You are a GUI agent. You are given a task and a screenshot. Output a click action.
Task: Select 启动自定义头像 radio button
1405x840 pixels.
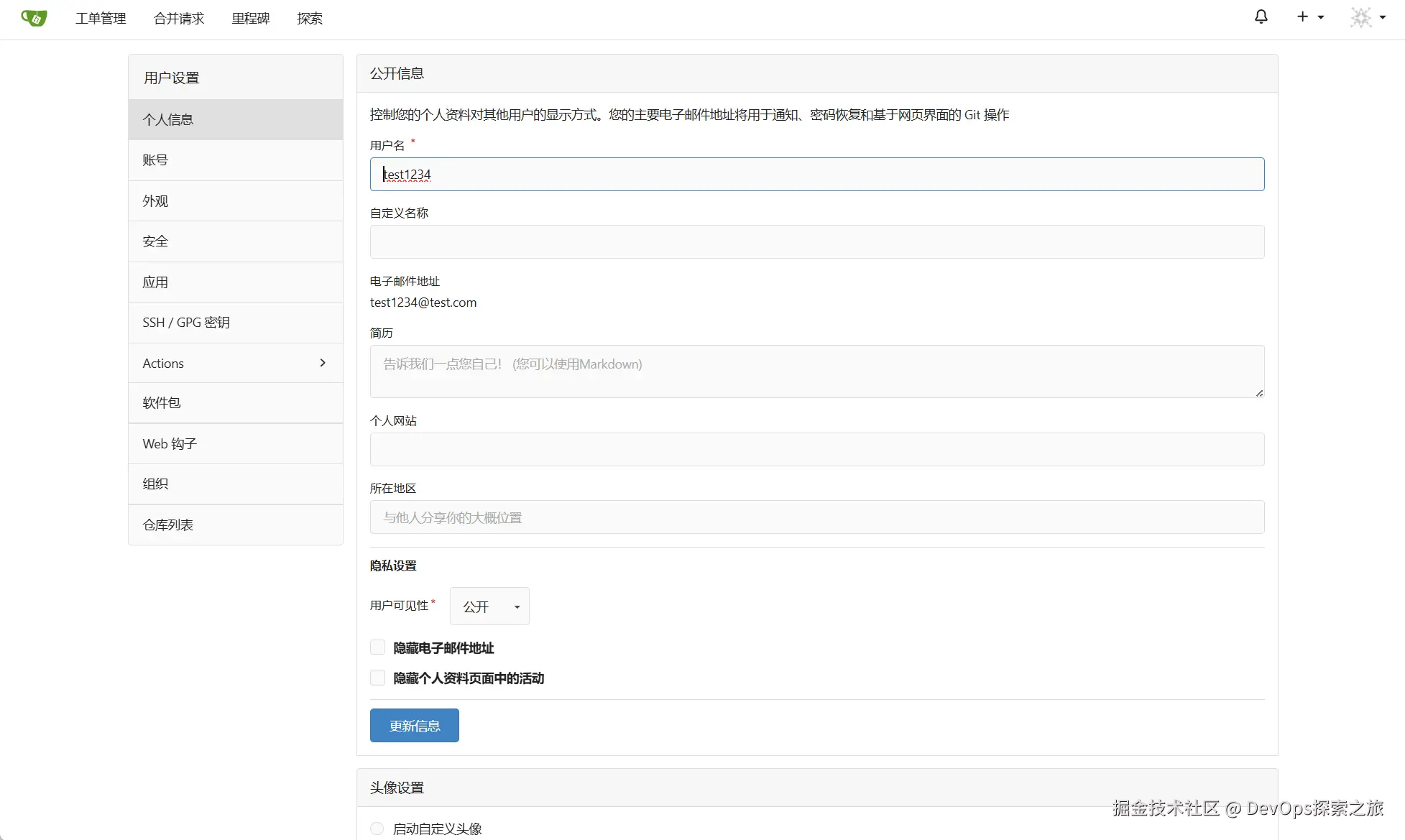click(377, 829)
